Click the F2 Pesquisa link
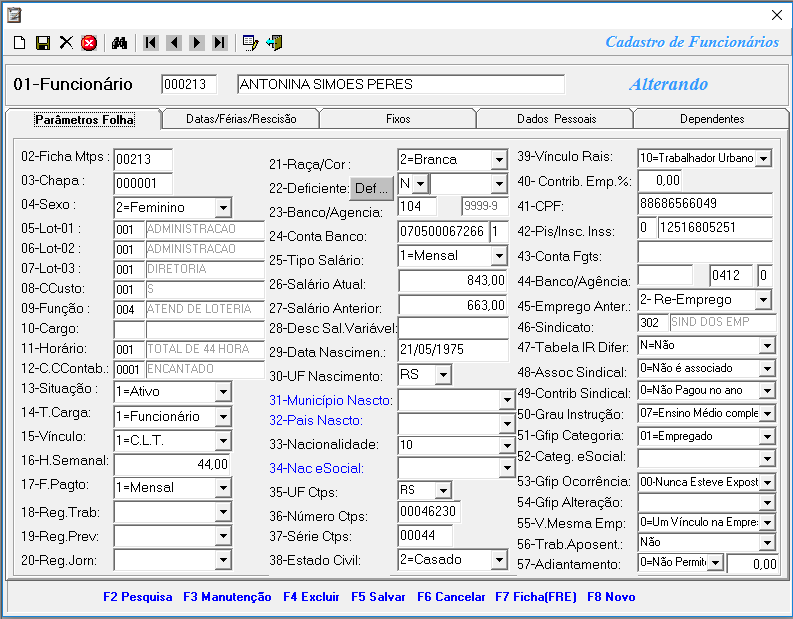The height and width of the screenshot is (619, 793). (137, 597)
